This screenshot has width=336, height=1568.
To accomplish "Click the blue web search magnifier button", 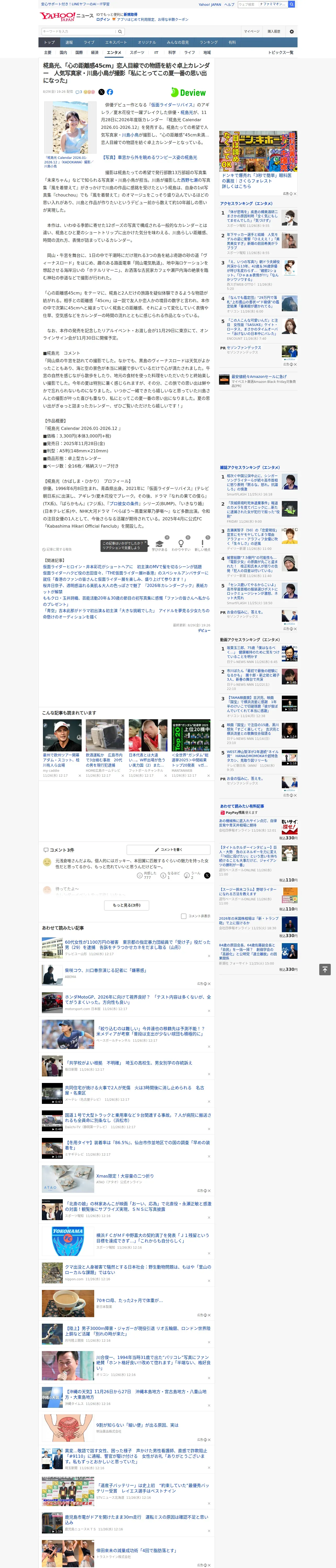I will point(292,4).
